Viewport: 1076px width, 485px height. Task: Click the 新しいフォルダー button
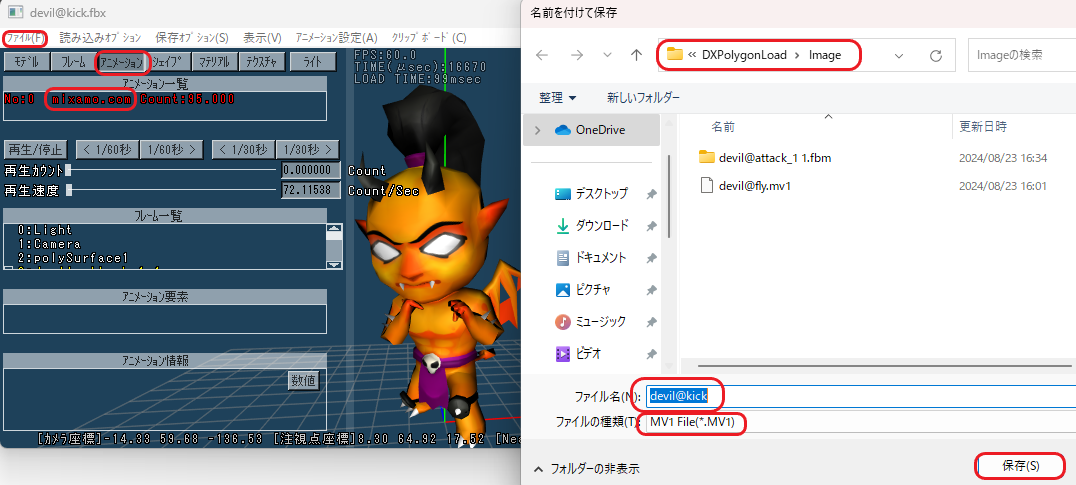[x=644, y=98]
